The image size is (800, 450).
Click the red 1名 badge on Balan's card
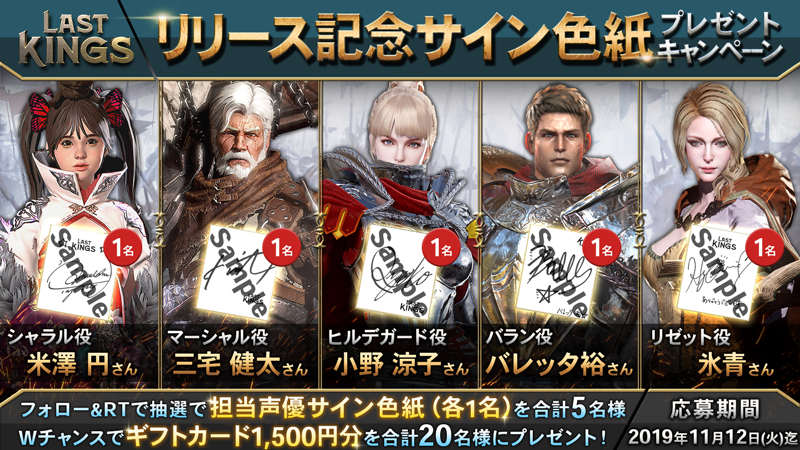pos(601,248)
